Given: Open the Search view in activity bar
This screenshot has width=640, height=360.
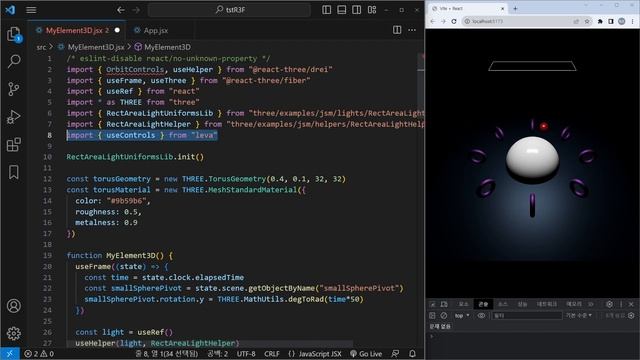Looking at the screenshot, I should coord(14,61).
